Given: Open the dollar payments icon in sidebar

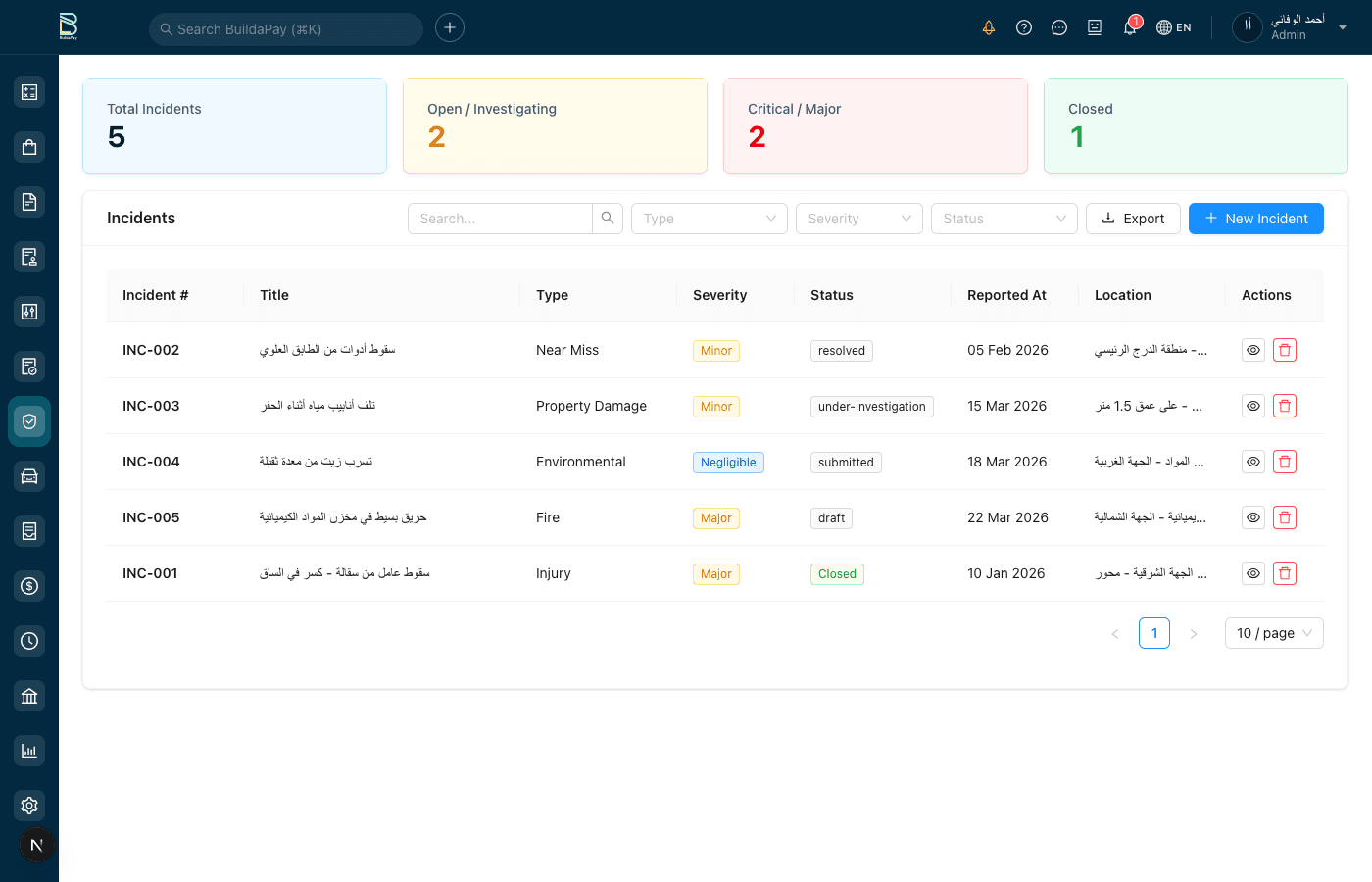Looking at the screenshot, I should pos(29,586).
